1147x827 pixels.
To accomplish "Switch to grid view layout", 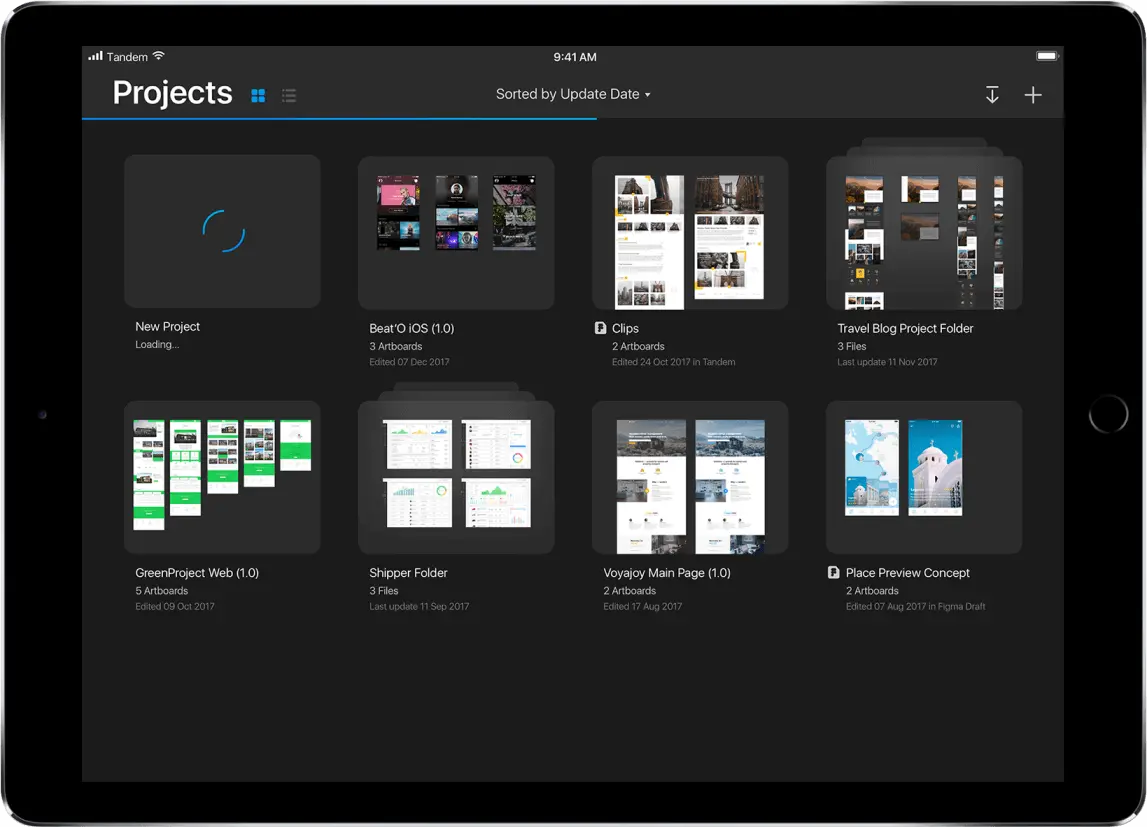I will 258,96.
